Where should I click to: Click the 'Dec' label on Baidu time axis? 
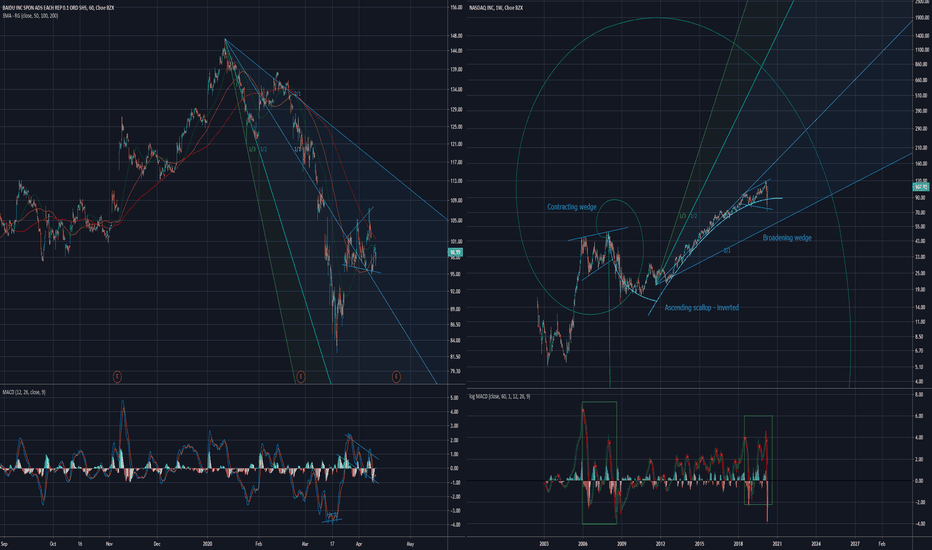coord(157,543)
